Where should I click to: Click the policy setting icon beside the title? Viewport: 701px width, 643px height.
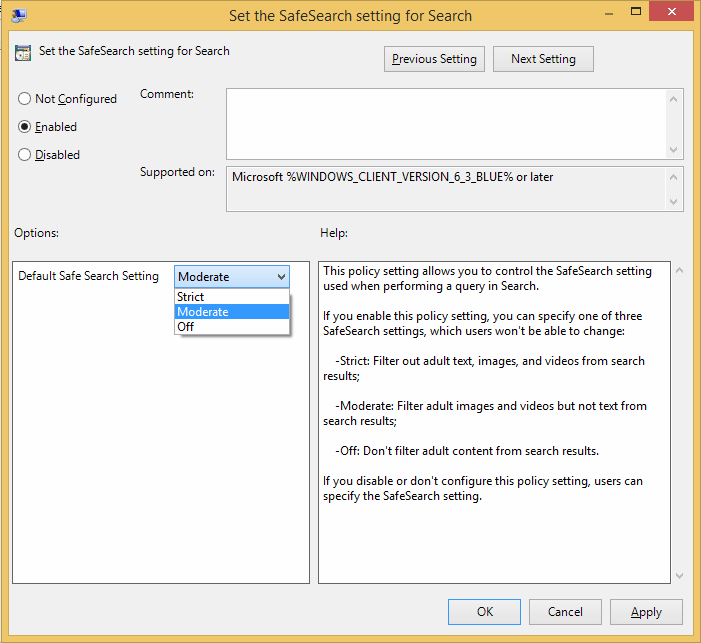click(x=23, y=53)
